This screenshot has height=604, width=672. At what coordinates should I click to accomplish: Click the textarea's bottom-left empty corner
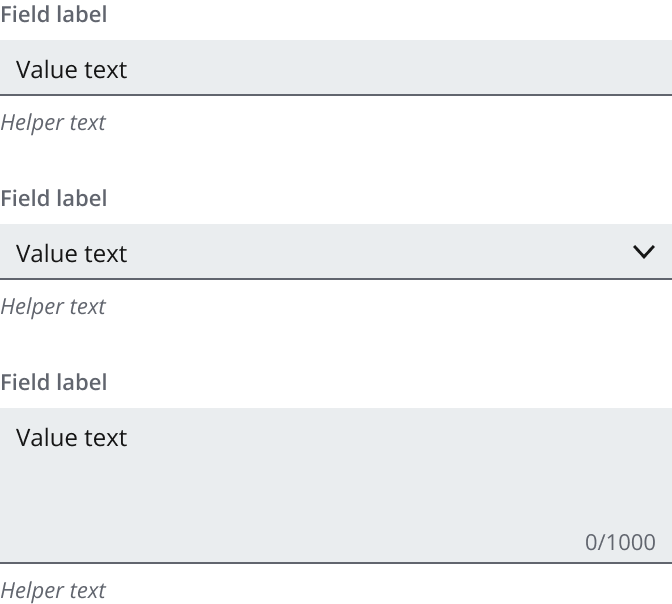coord(30,540)
